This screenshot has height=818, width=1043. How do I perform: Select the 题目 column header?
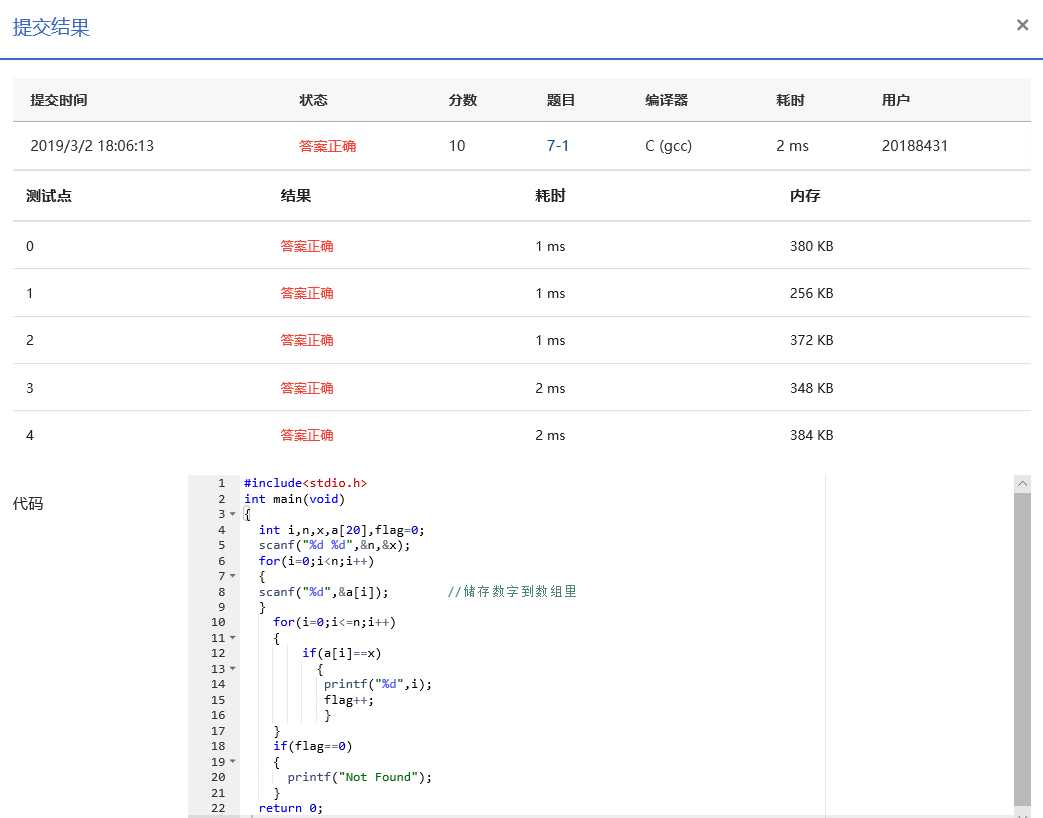561,100
